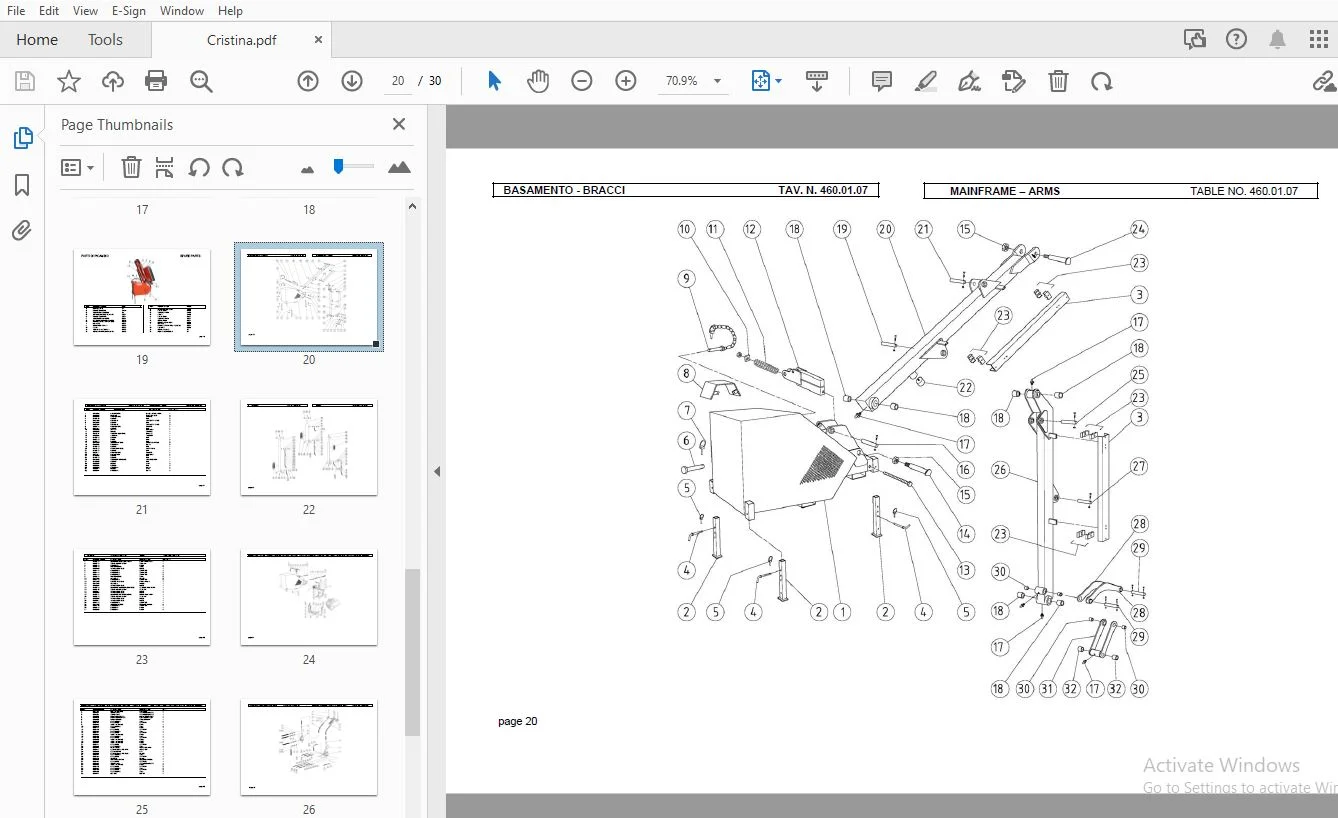Close the Cristina.pdf tab
This screenshot has height=818, width=1338.
pos(318,40)
